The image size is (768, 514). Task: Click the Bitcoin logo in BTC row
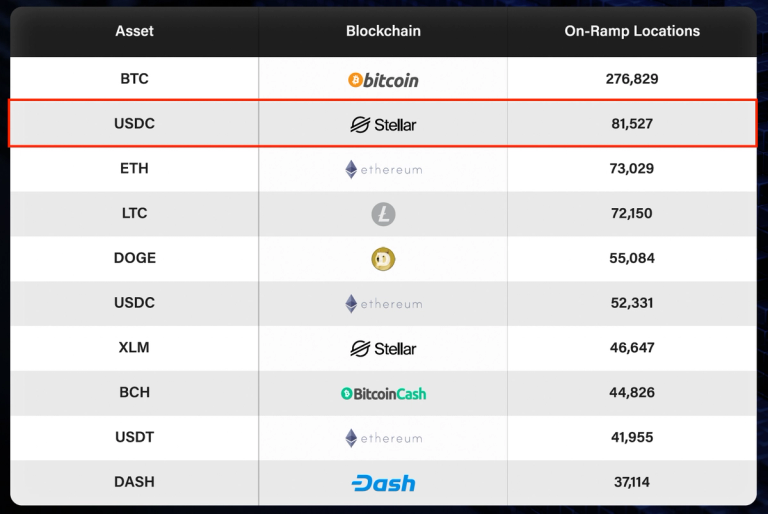pos(383,79)
